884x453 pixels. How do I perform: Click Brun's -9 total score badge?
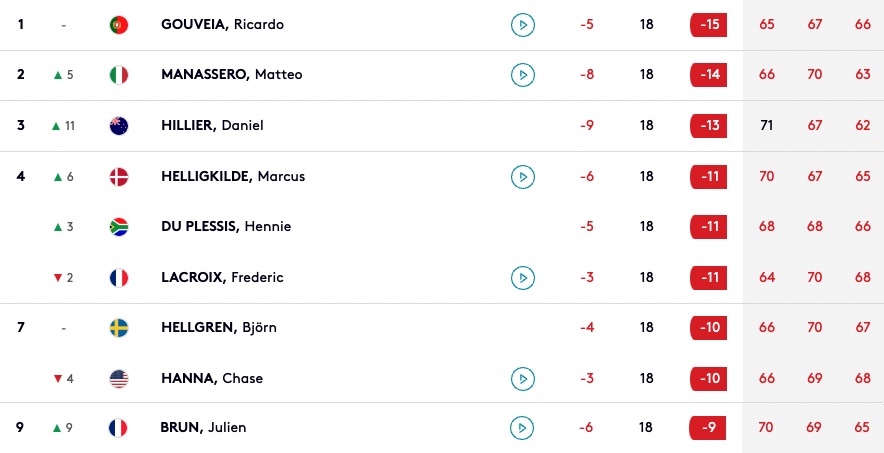pos(708,428)
